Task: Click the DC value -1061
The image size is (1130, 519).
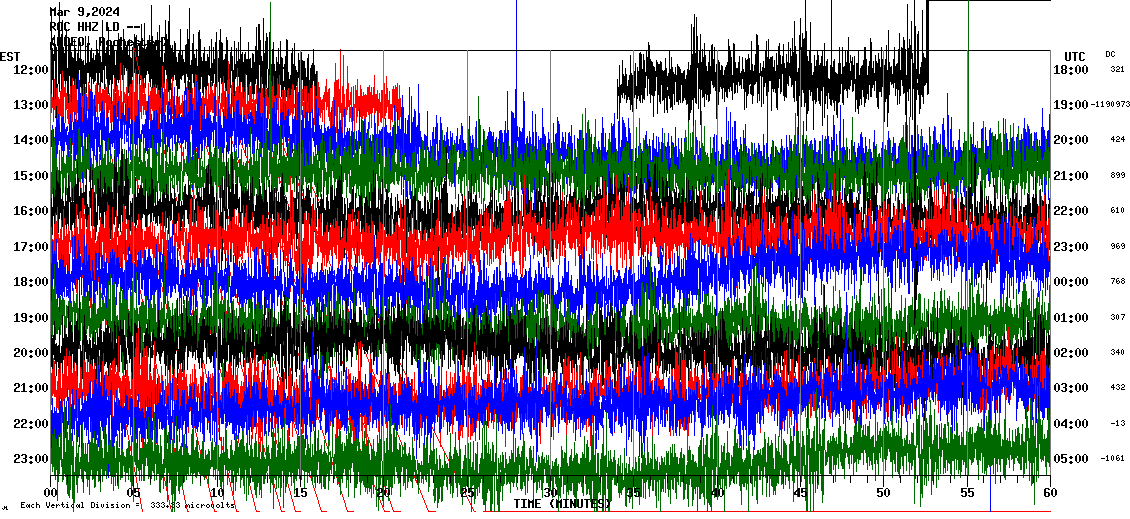Action: [1115, 459]
